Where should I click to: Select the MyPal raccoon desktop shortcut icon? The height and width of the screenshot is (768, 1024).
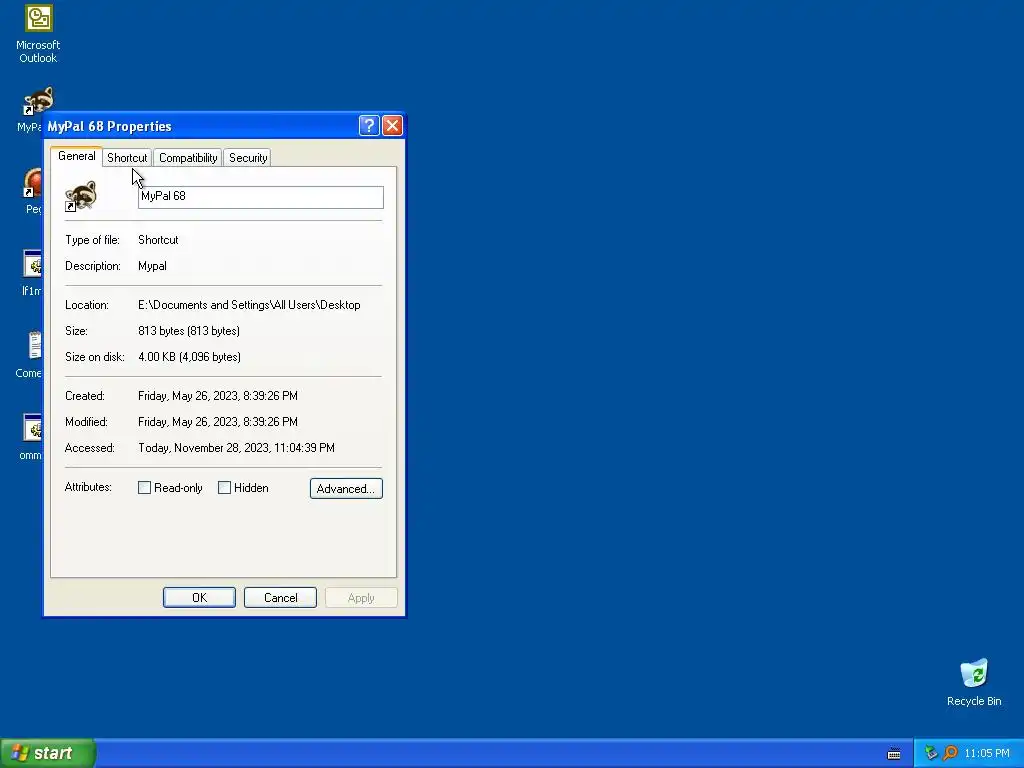click(38, 101)
